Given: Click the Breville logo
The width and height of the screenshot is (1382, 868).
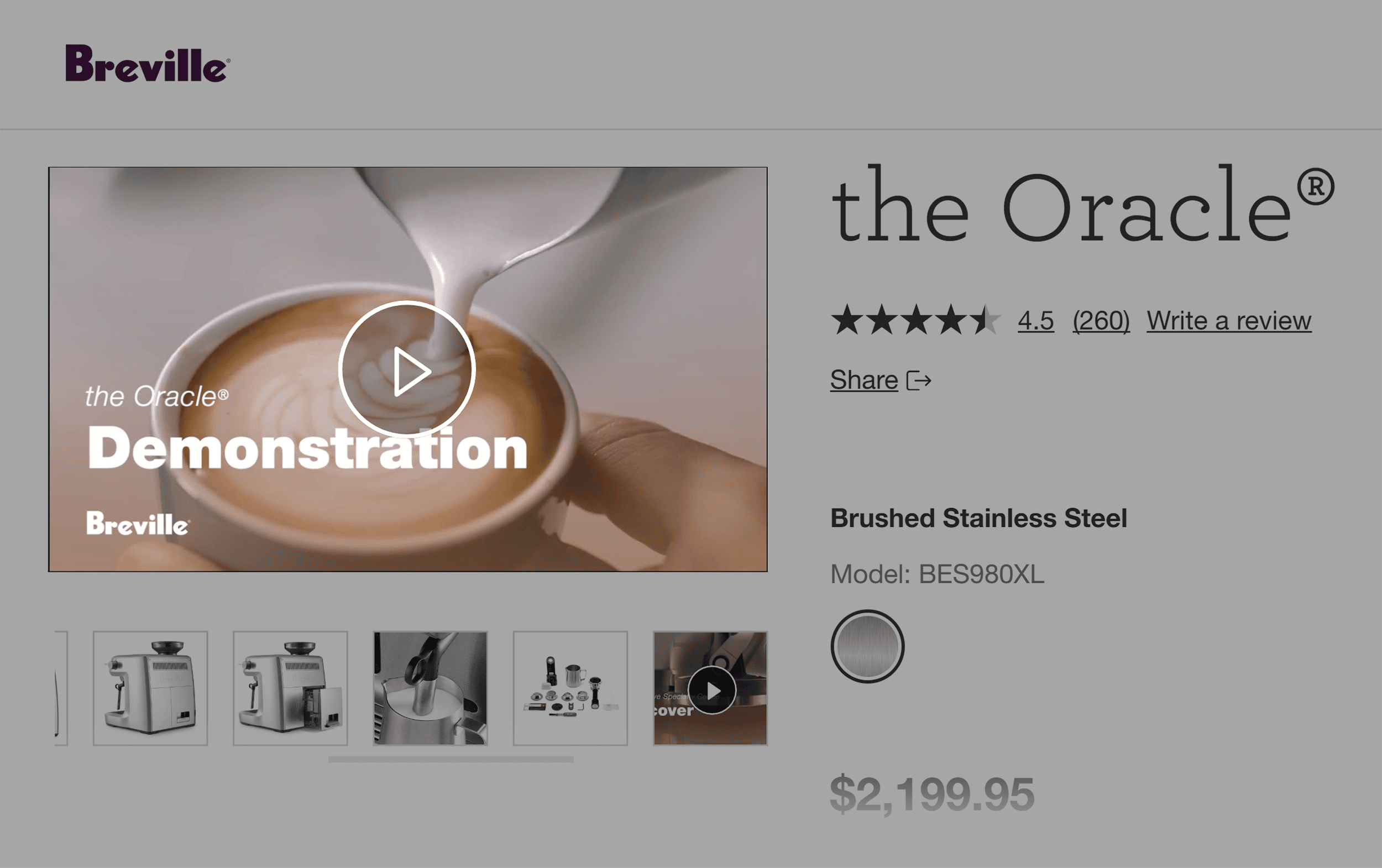Looking at the screenshot, I should (x=147, y=65).
